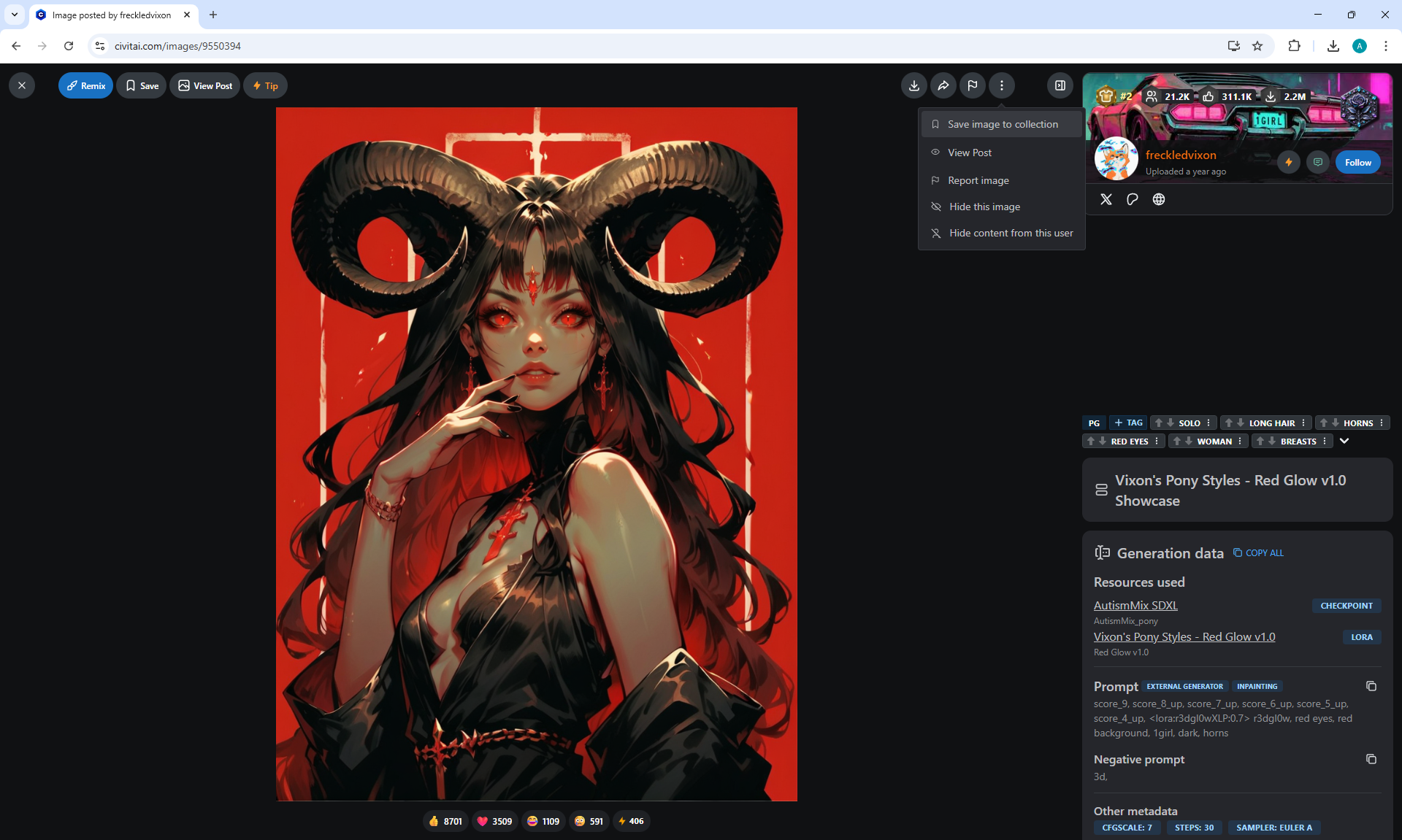The image size is (1402, 840).
Task: Tip buzz using lightning icon beside Follow
Action: 1289,162
